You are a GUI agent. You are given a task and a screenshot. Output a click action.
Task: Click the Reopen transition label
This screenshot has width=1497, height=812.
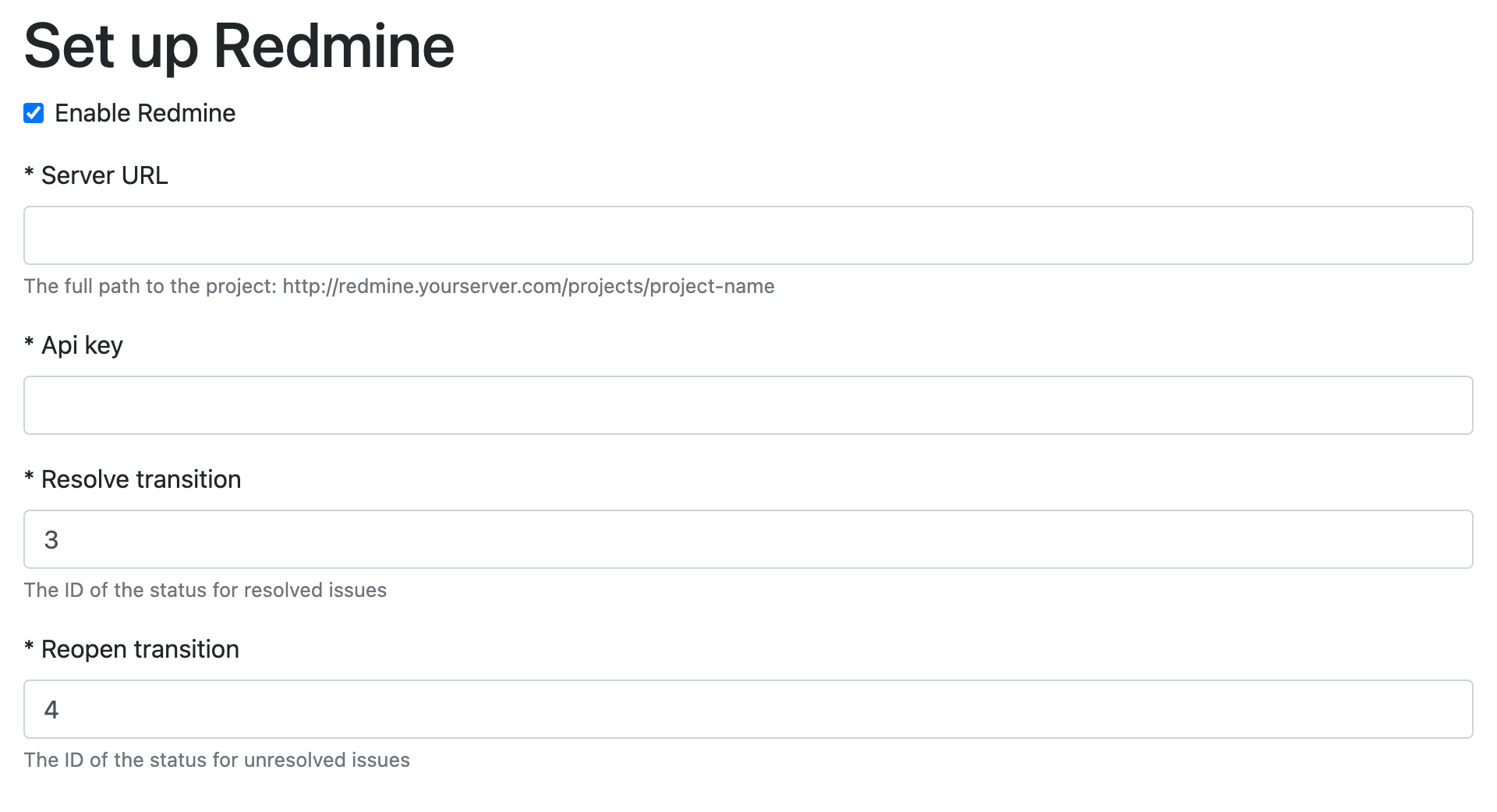tap(132, 648)
